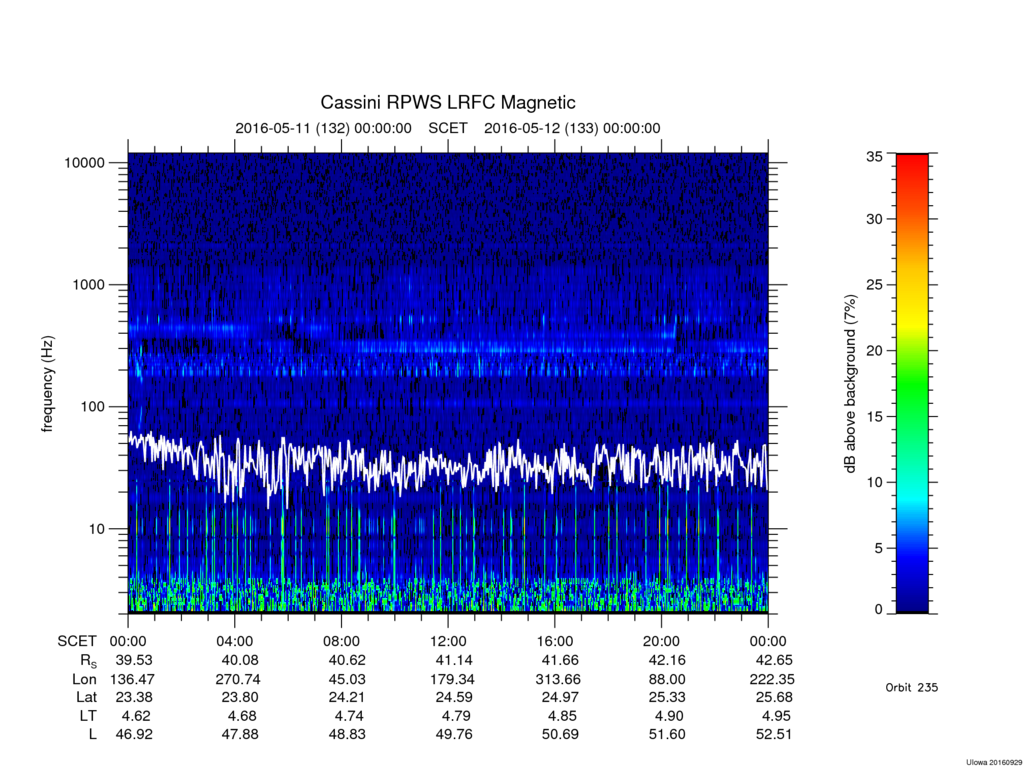Click the LT value '4.95'
Screen dimensions: 1024x767
coord(776,716)
